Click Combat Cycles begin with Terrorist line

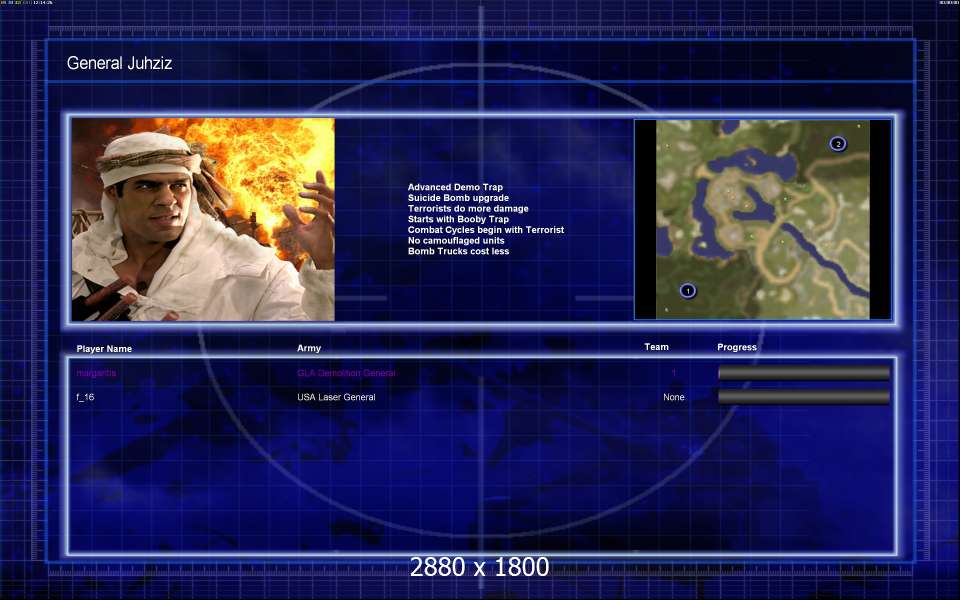[x=486, y=230]
